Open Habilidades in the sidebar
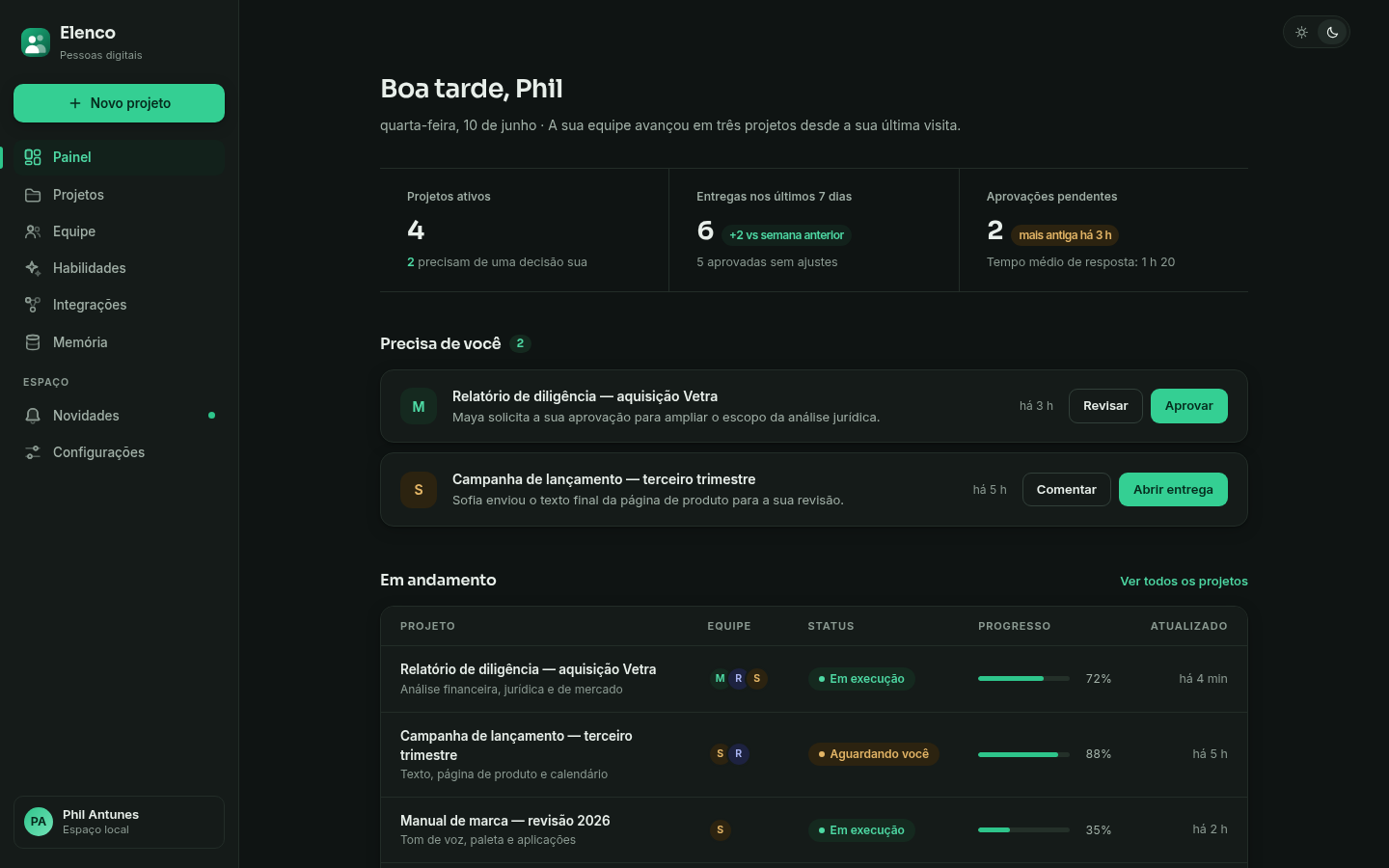The image size is (1389, 868). [x=119, y=268]
